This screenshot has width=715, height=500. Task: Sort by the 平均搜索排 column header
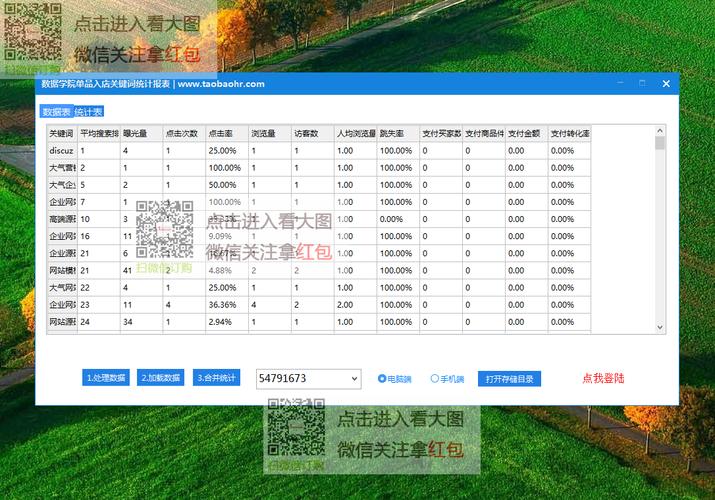click(99, 134)
